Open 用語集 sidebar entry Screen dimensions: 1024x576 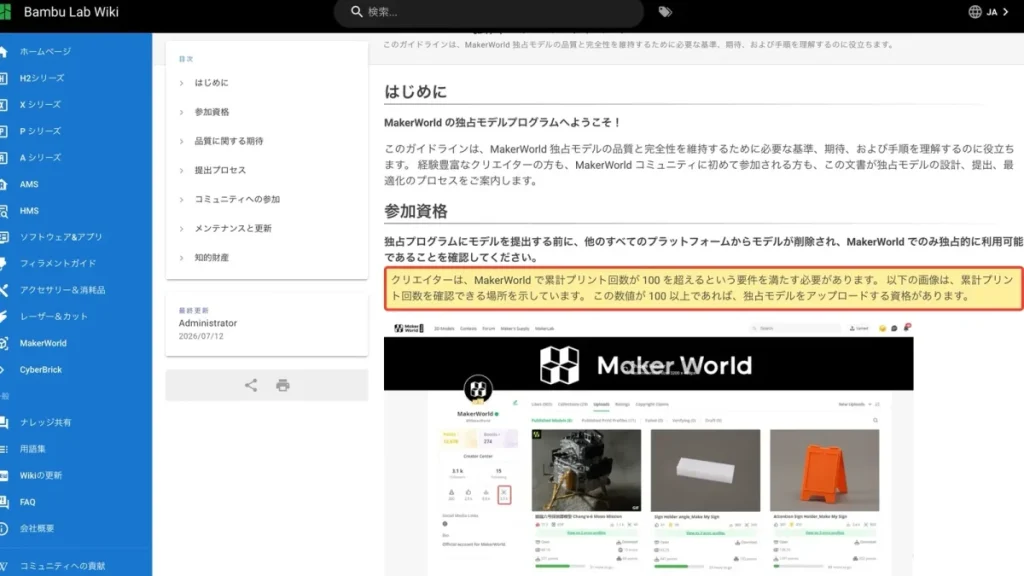(33, 449)
